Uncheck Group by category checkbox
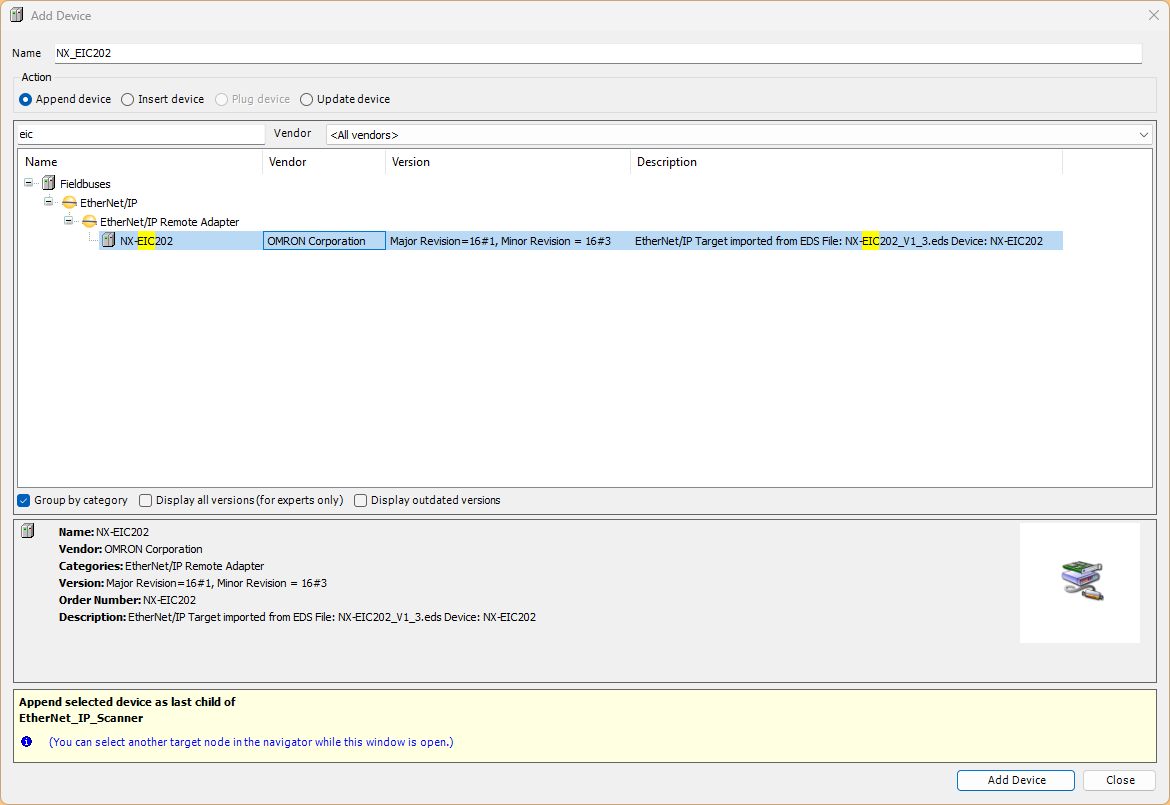This screenshot has width=1170, height=805. 24,501
